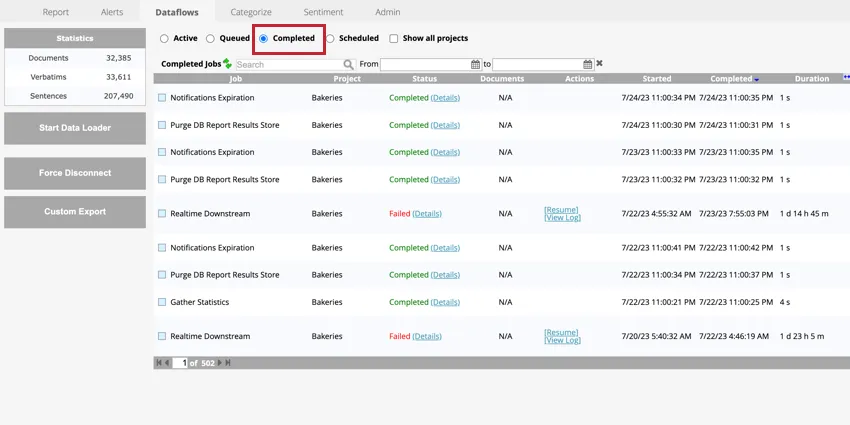Viewport: 850px width, 425px height.
Task: Switch to the Categorize tab
Action: click(x=251, y=12)
